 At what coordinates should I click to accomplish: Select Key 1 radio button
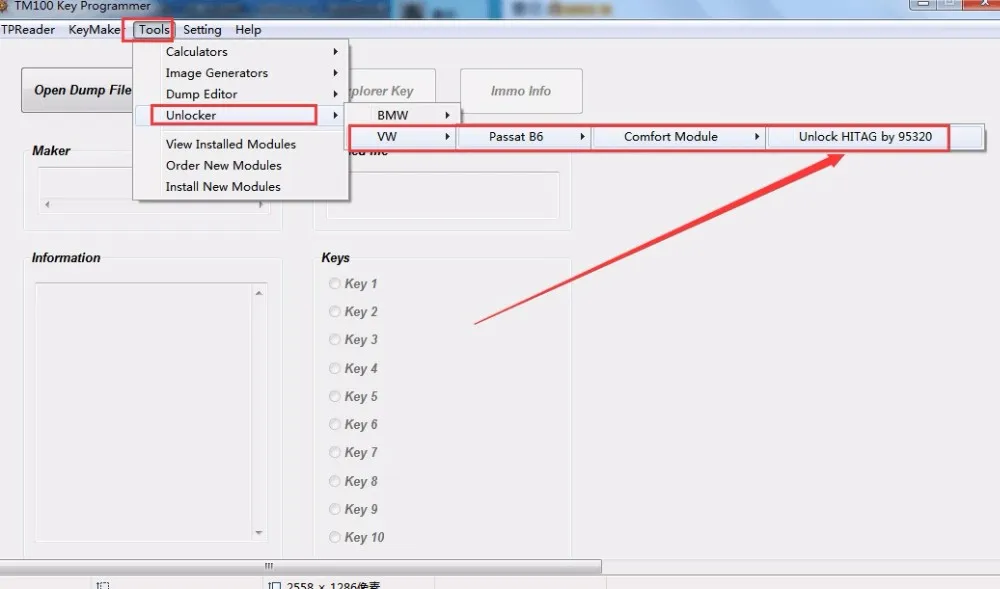pyautogui.click(x=334, y=284)
